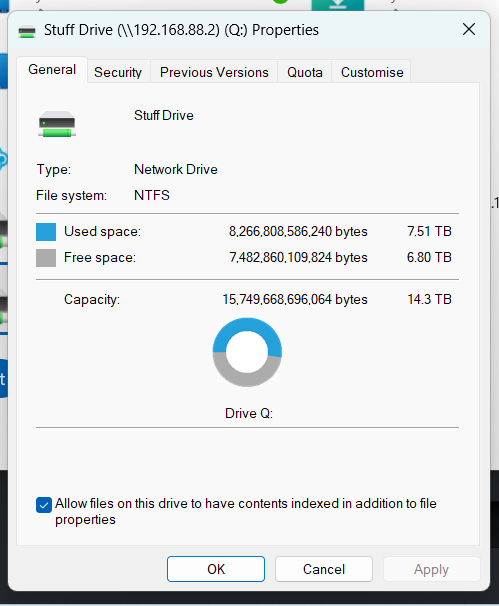Click the large Stuff Drive network icon

(x=57, y=124)
